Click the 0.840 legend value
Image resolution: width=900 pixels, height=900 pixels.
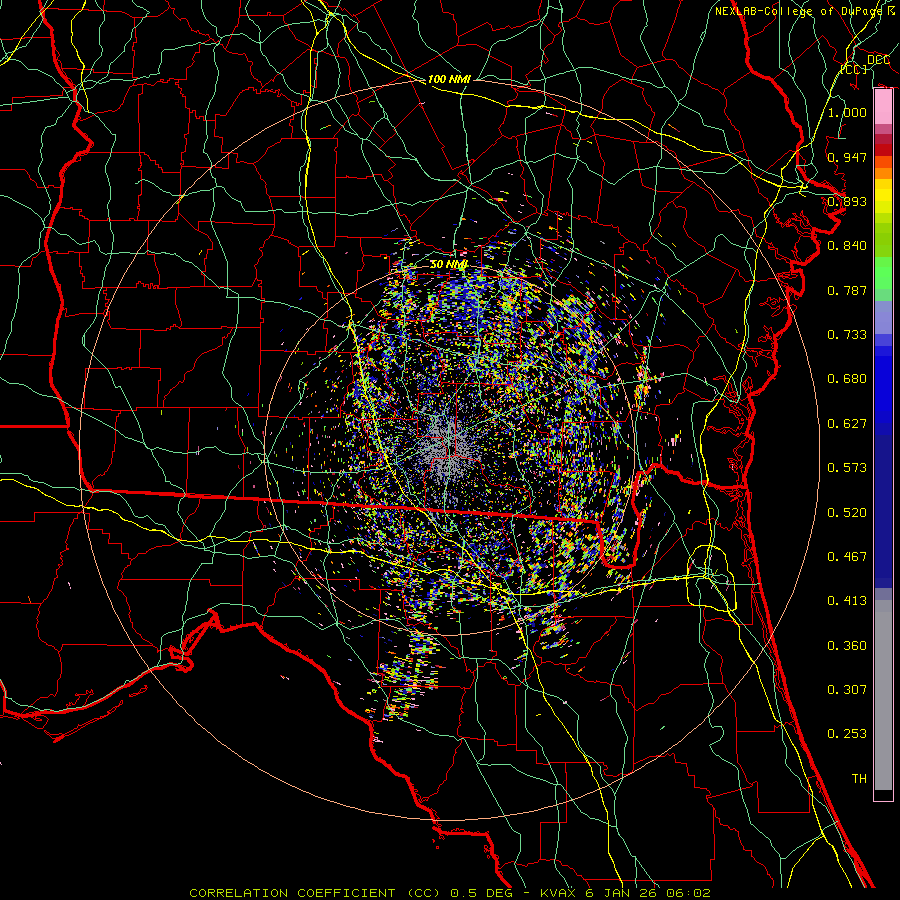tap(847, 246)
